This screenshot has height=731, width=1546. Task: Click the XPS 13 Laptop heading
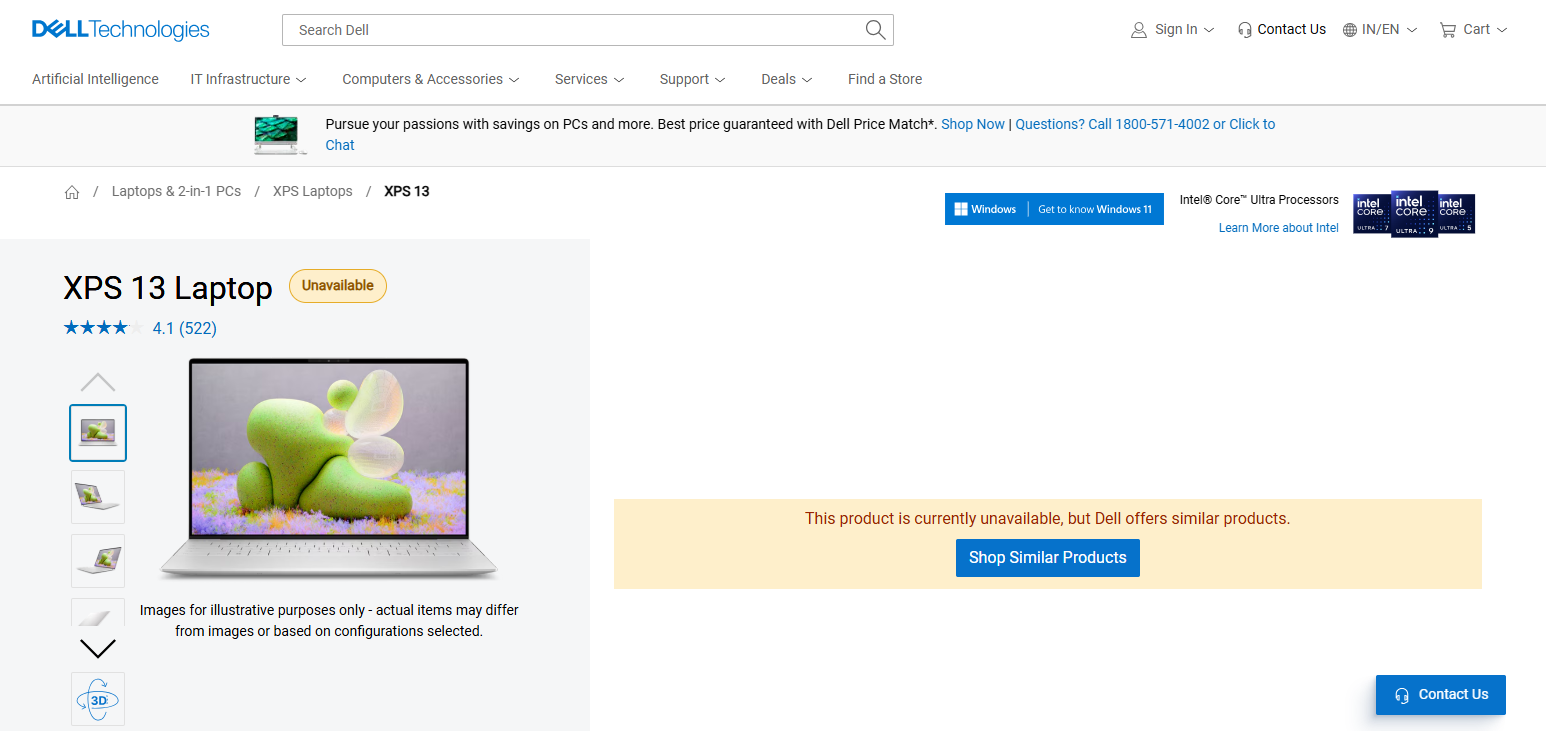coord(168,288)
